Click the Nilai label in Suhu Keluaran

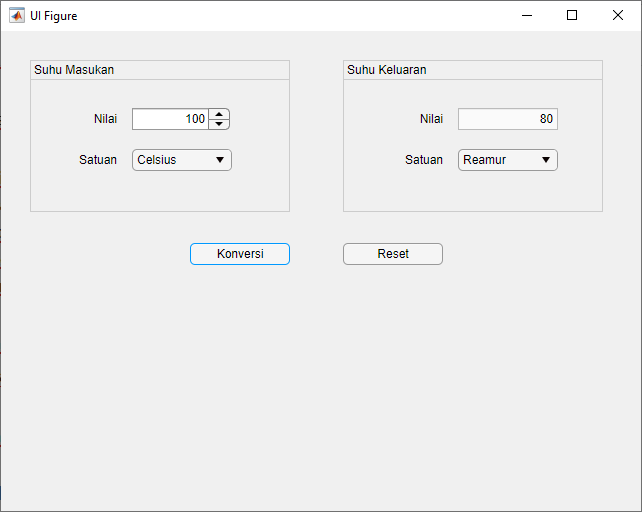pos(431,119)
